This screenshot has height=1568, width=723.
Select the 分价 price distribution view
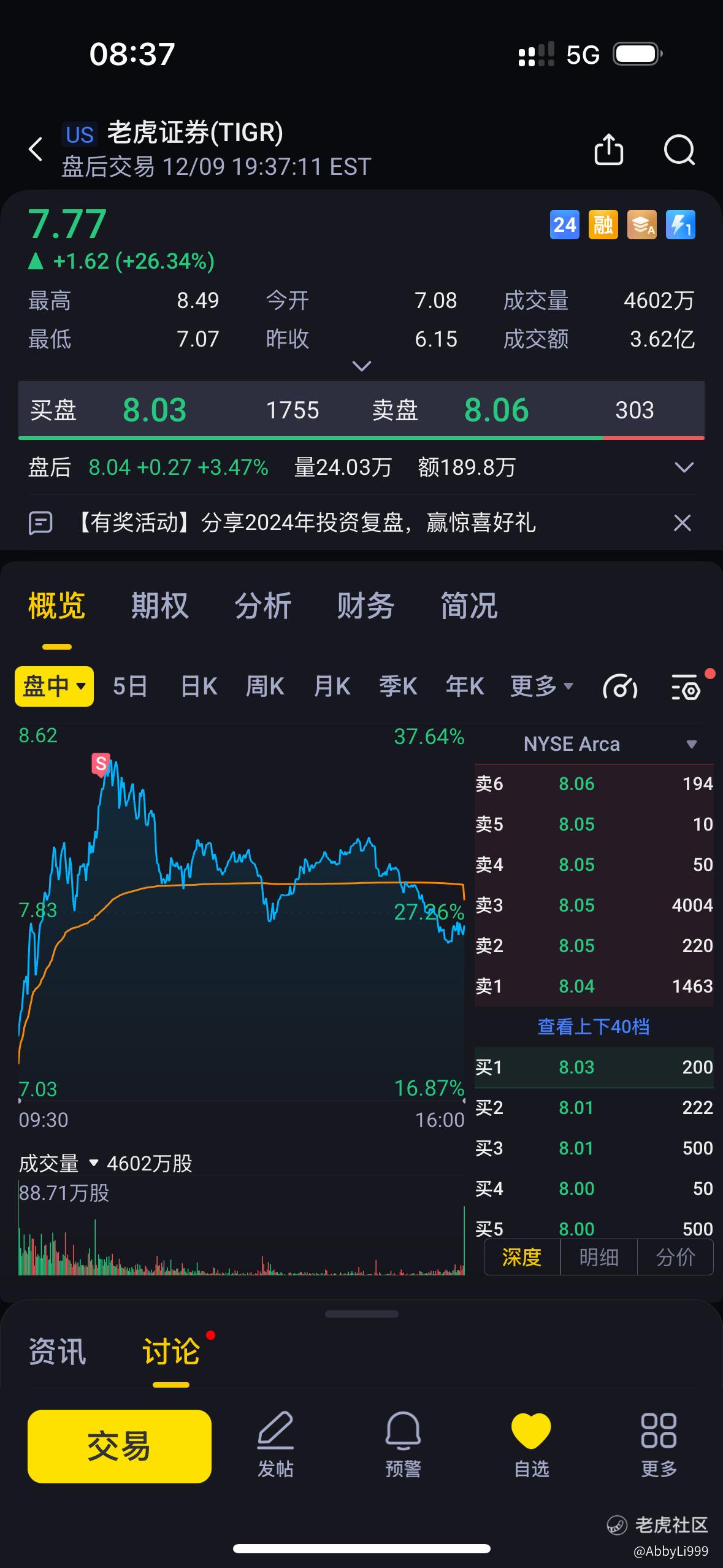click(x=675, y=1257)
